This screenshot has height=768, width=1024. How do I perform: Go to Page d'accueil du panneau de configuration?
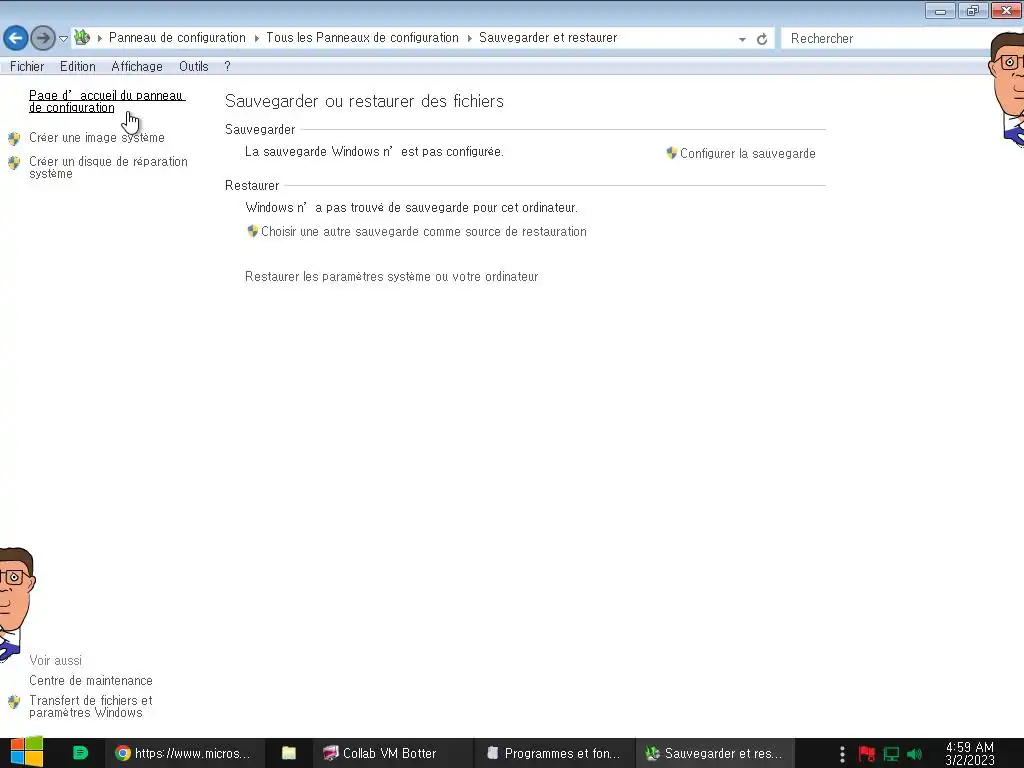click(x=107, y=101)
